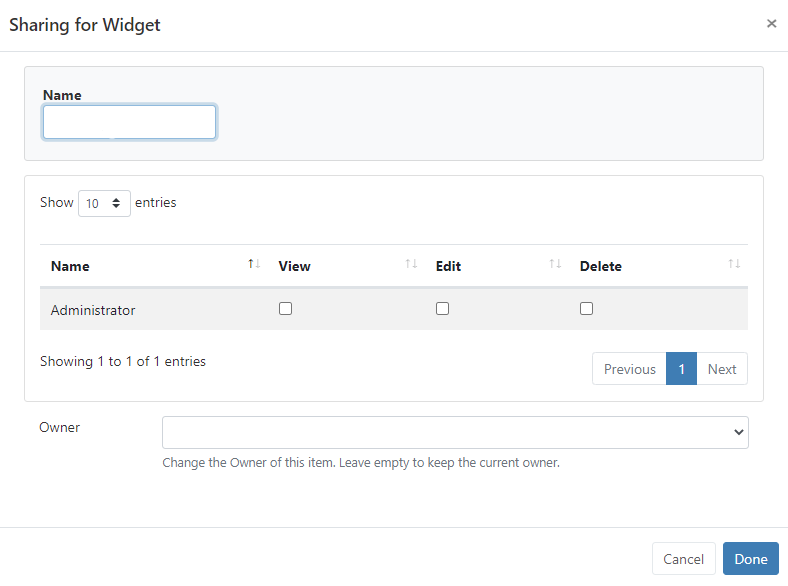Click the Sharing for Widget title
Image resolution: width=788 pixels, height=586 pixels.
(85, 25)
